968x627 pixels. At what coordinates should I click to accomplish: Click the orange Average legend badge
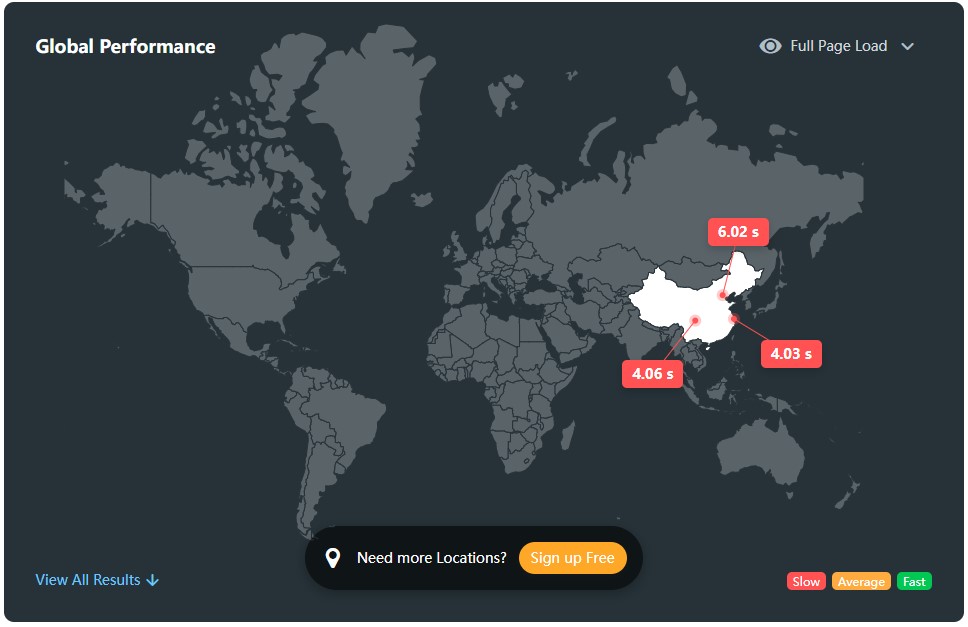(x=861, y=581)
